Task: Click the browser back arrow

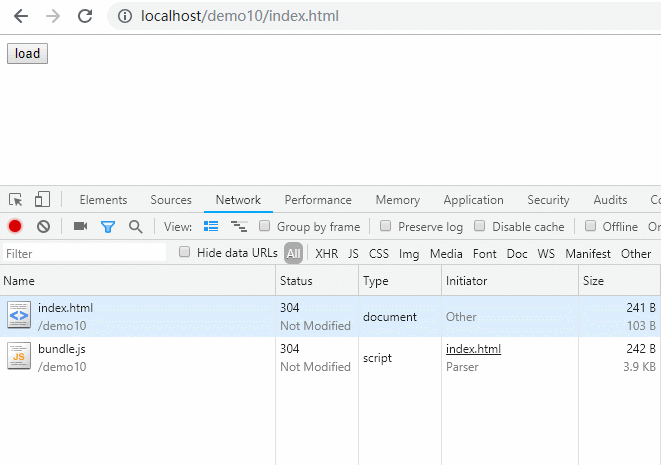Action: [x=21, y=16]
